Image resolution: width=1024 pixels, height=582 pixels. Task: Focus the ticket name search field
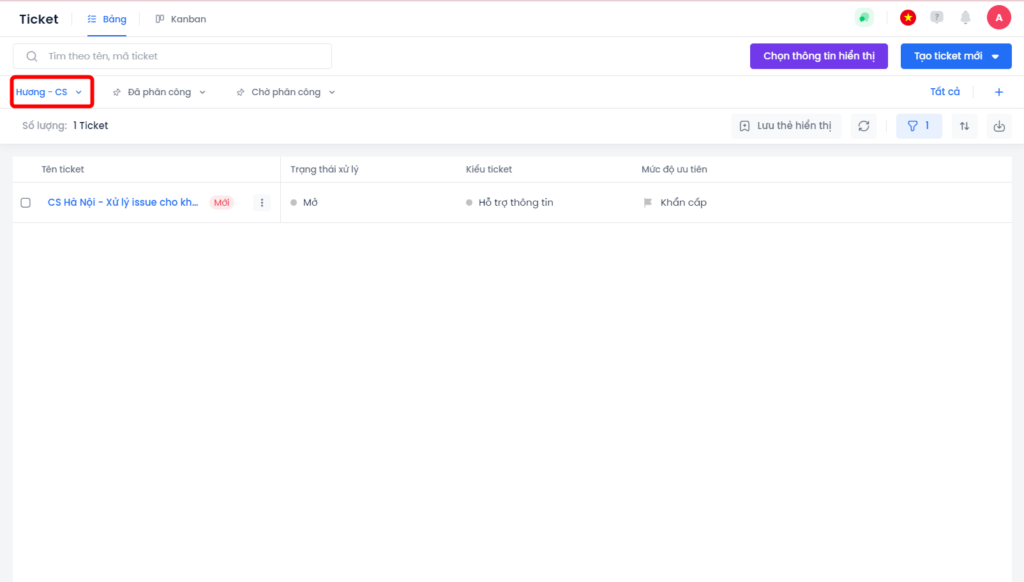click(x=172, y=56)
